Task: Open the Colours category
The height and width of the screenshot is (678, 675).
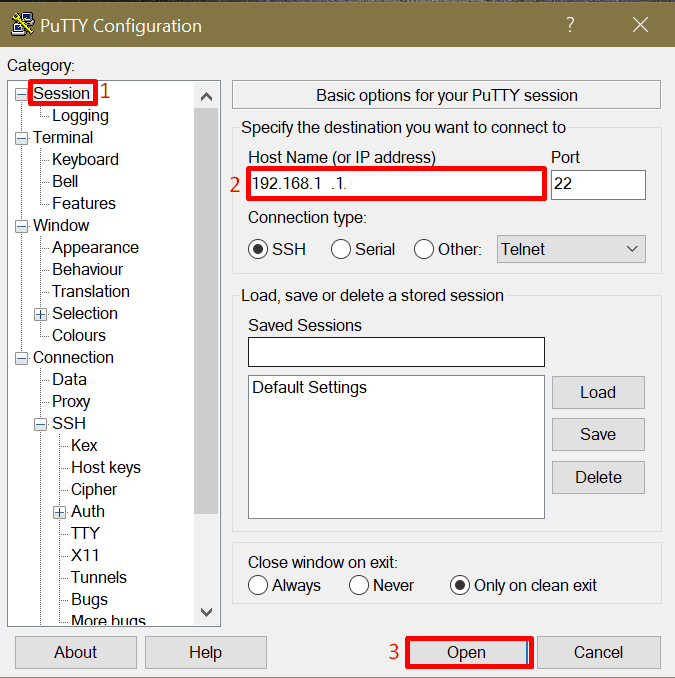Action: [79, 336]
